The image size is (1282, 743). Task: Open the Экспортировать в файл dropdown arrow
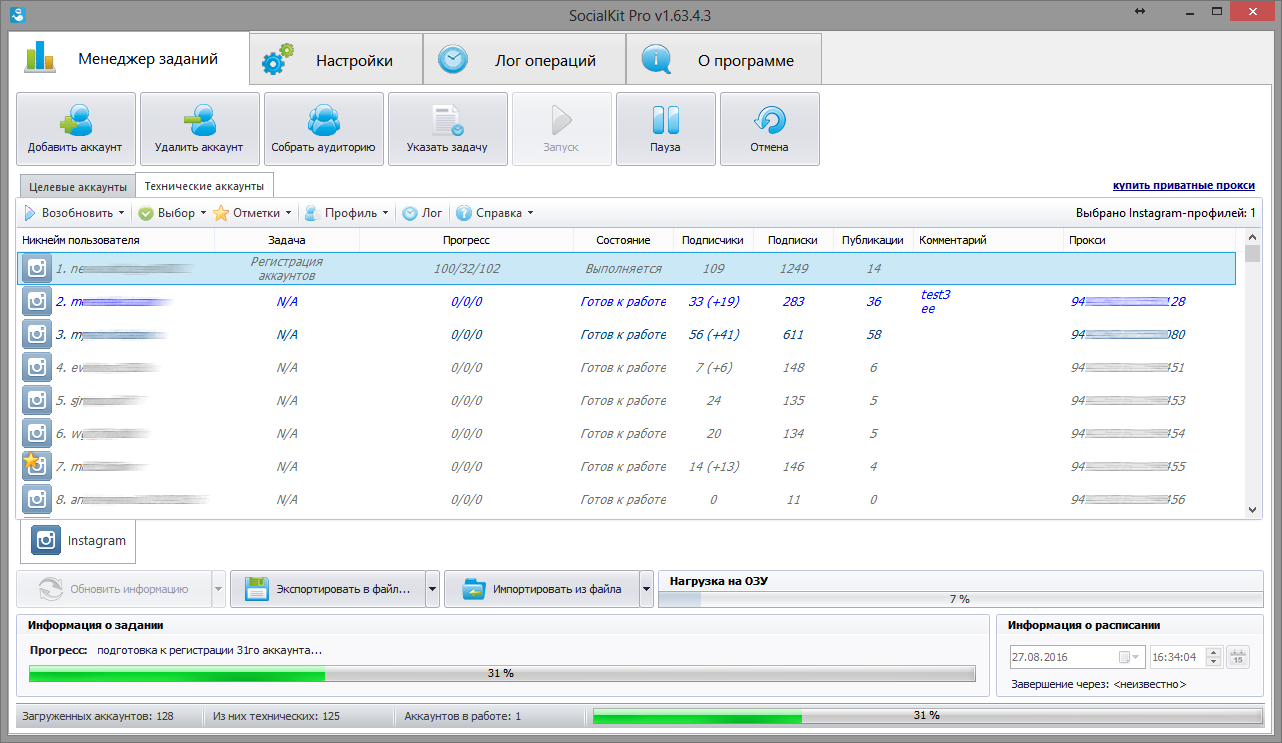(433, 589)
